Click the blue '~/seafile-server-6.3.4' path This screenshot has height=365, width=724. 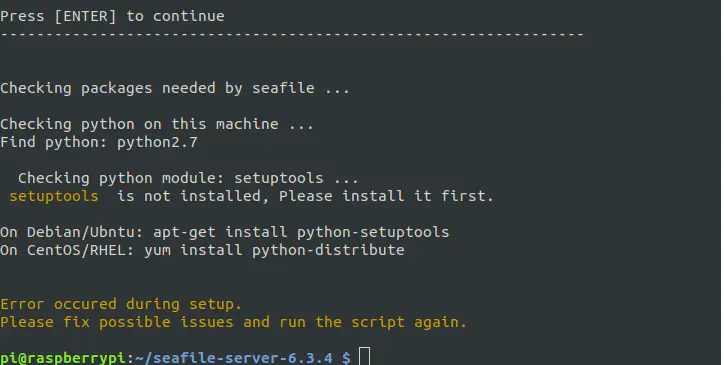pos(234,358)
